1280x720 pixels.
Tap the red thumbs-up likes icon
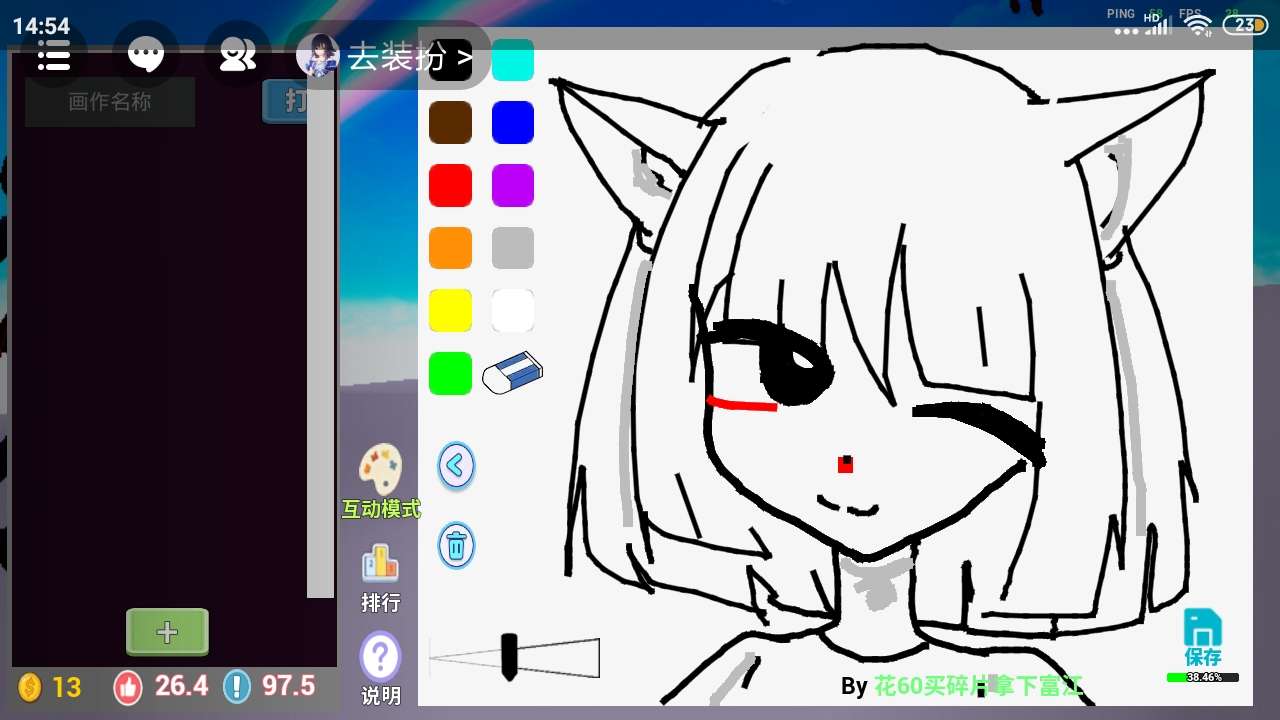pos(128,687)
